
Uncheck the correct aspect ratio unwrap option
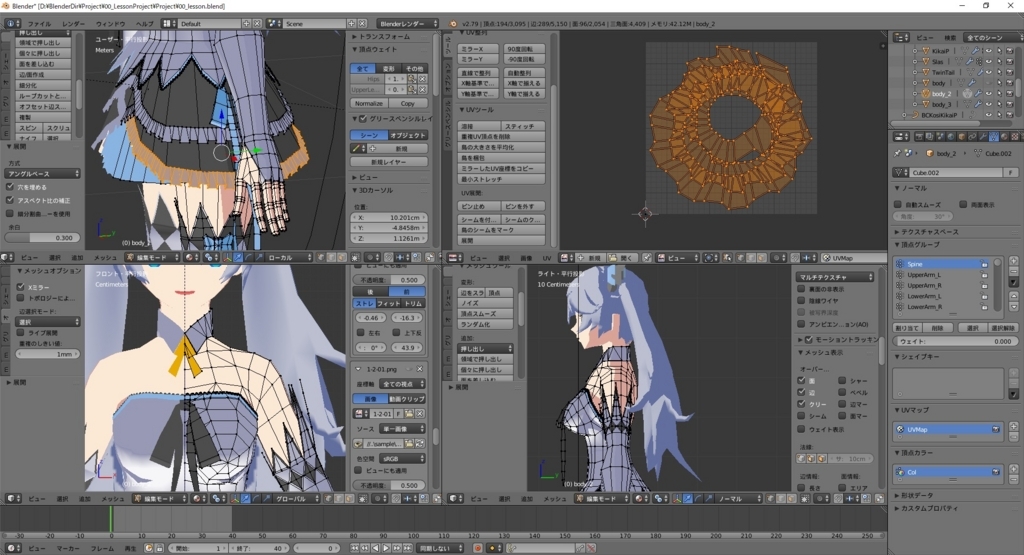(10, 200)
